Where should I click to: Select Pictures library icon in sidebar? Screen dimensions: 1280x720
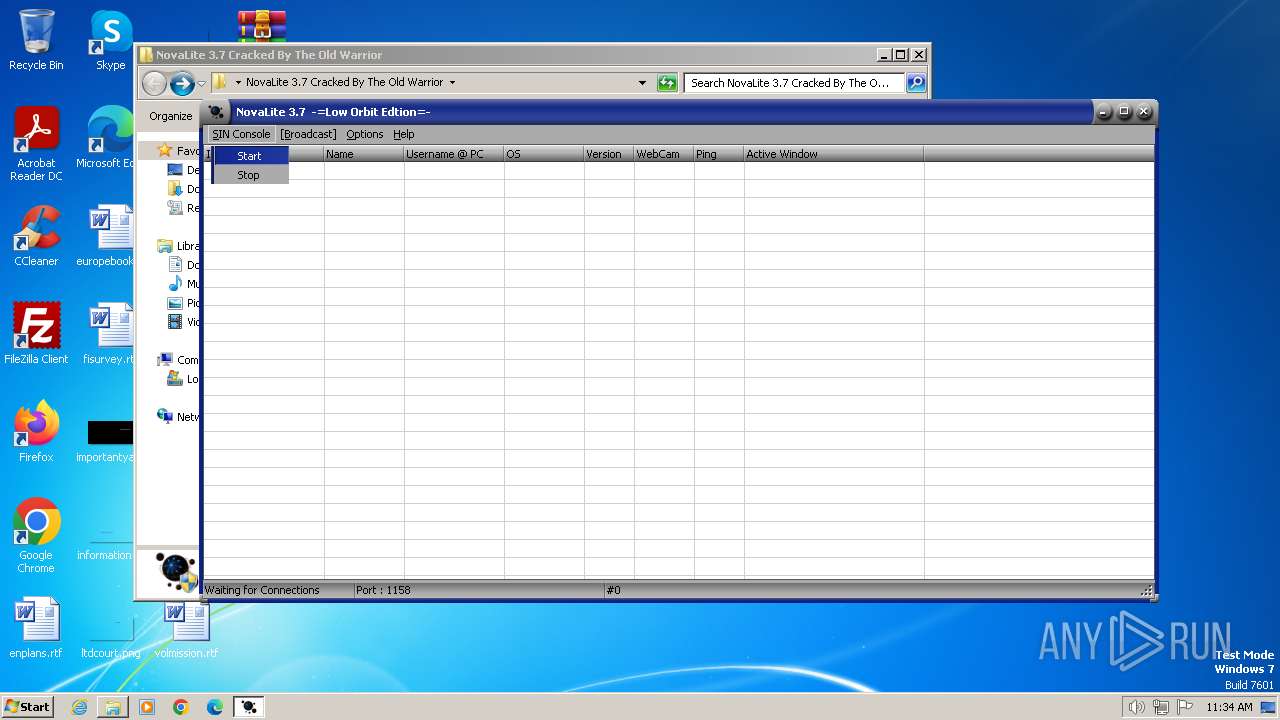coord(175,303)
